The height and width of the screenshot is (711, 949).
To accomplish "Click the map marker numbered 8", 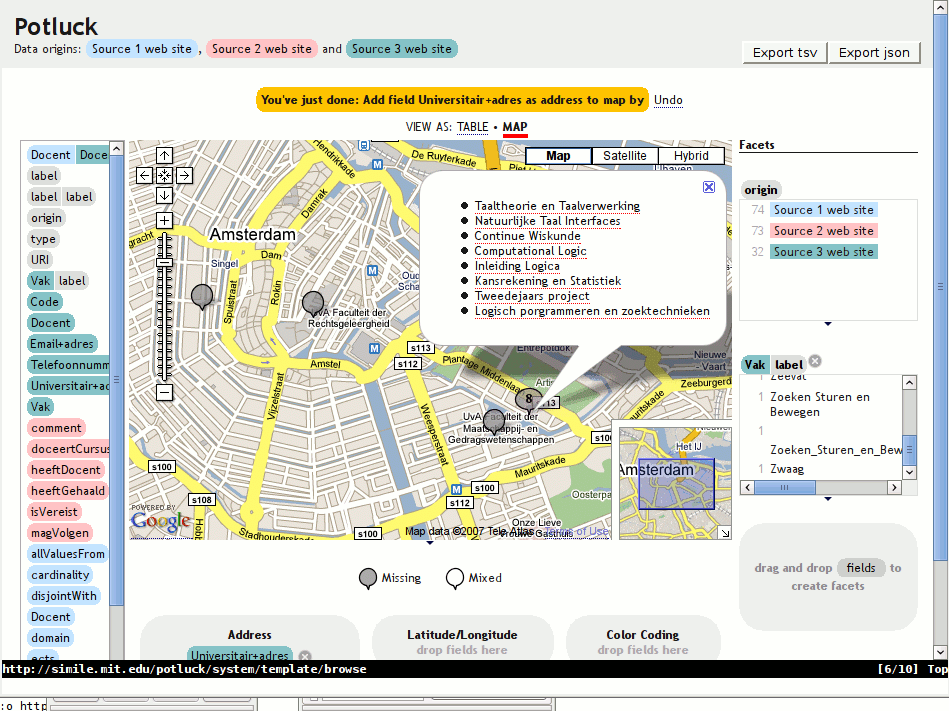I will coord(529,398).
